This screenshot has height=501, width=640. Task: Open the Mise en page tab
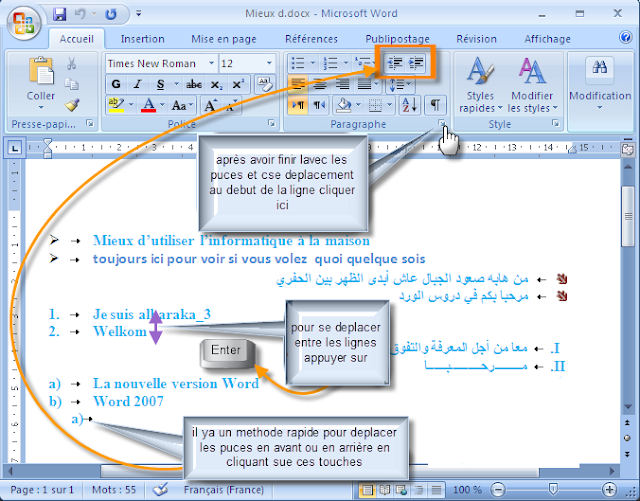pos(224,39)
